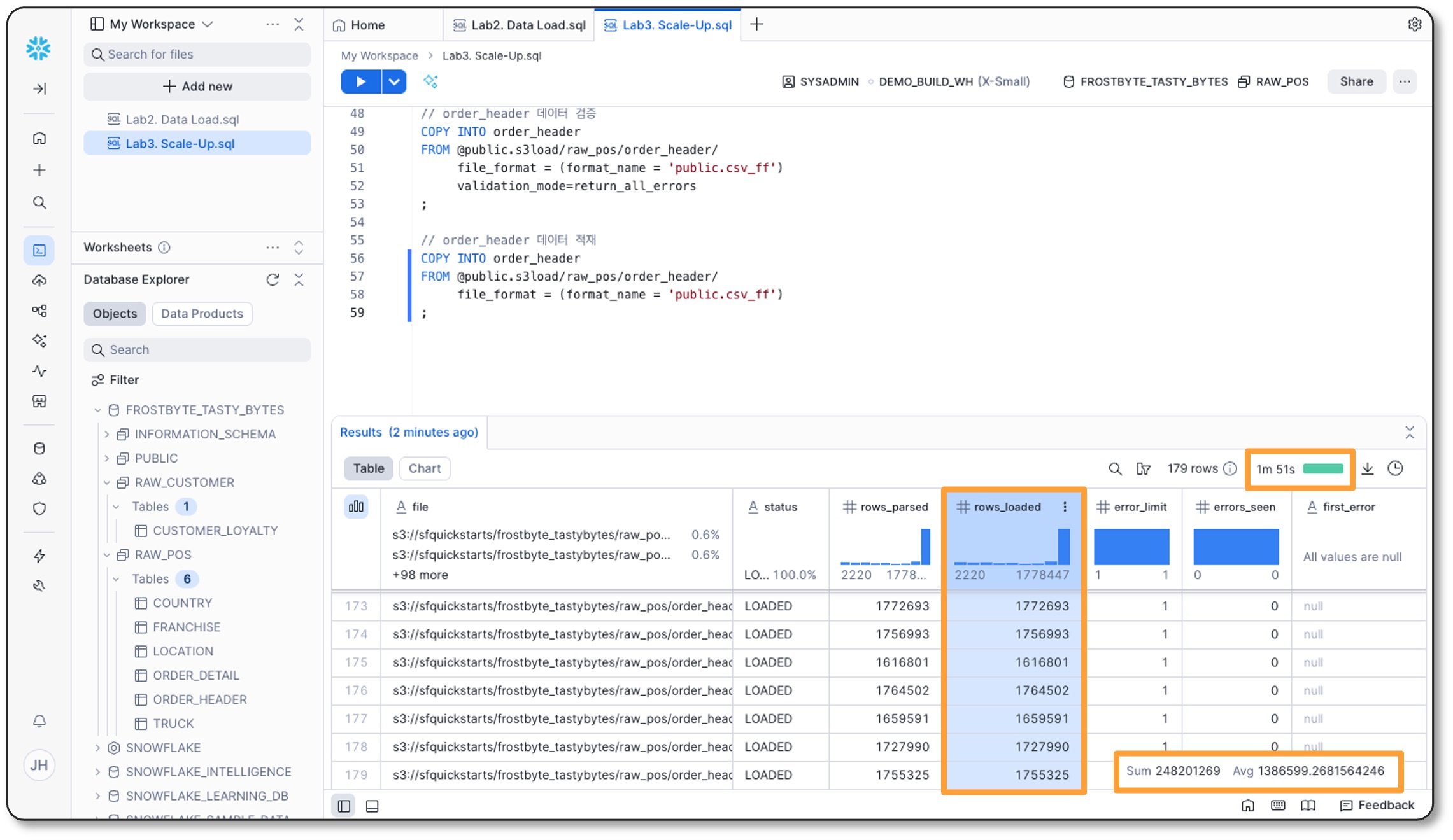The image size is (1453, 840).
Task: Switch results view to Chart
Action: 424,468
